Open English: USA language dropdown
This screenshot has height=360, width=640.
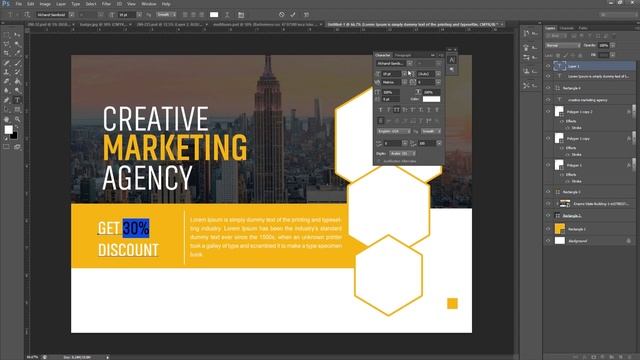point(394,131)
